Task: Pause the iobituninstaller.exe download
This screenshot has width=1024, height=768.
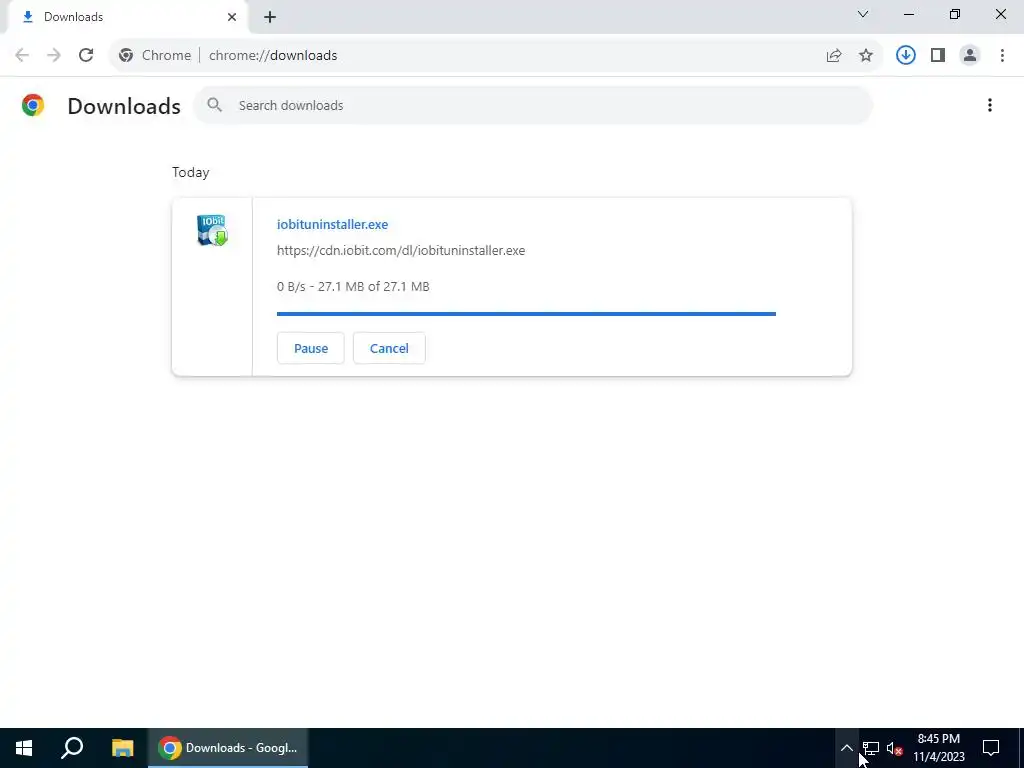Action: coord(311,348)
